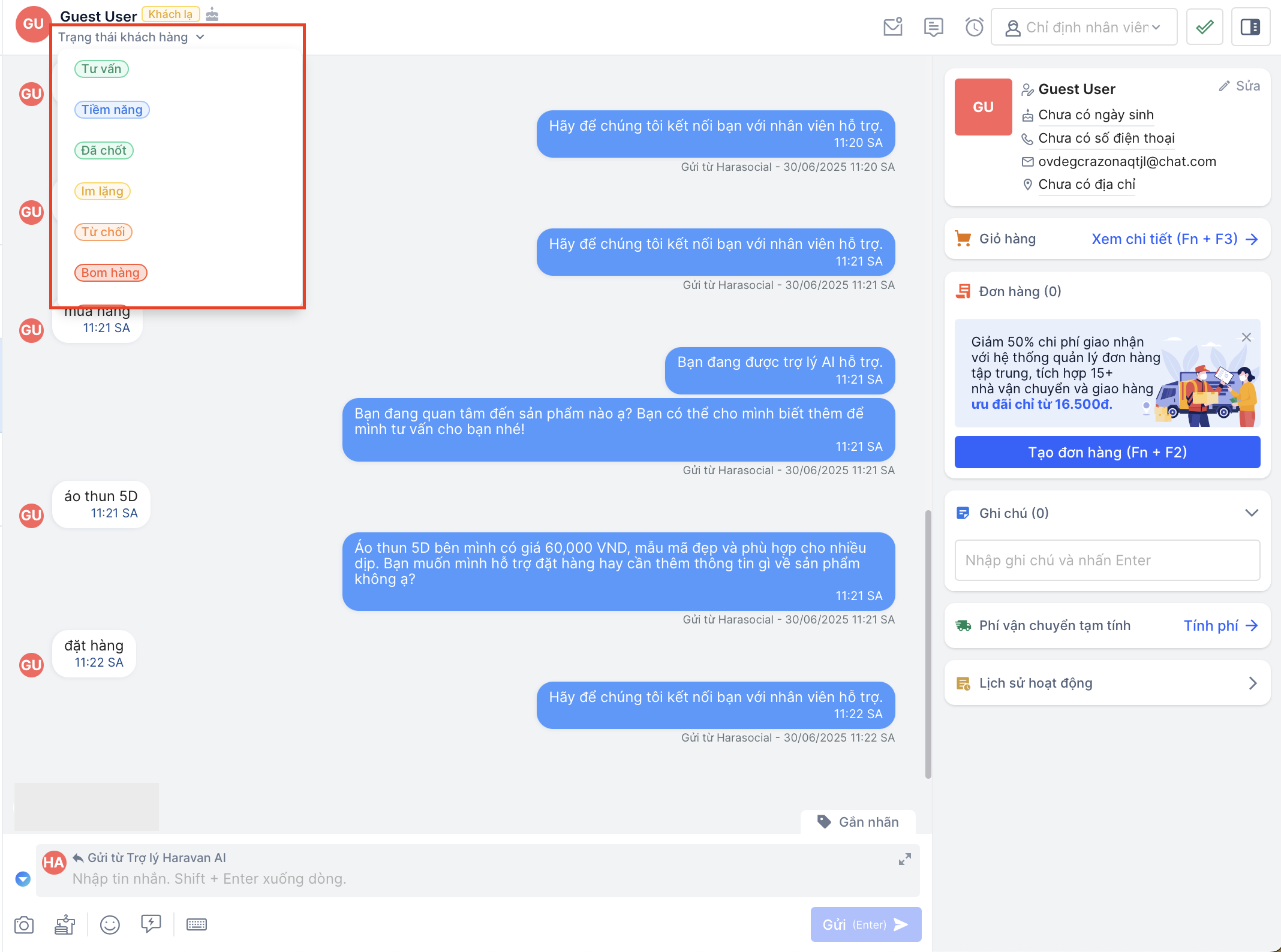The image size is (1281, 952).
Task: Open the Chỉ định nhân viên dropdown
Action: coord(1084,27)
